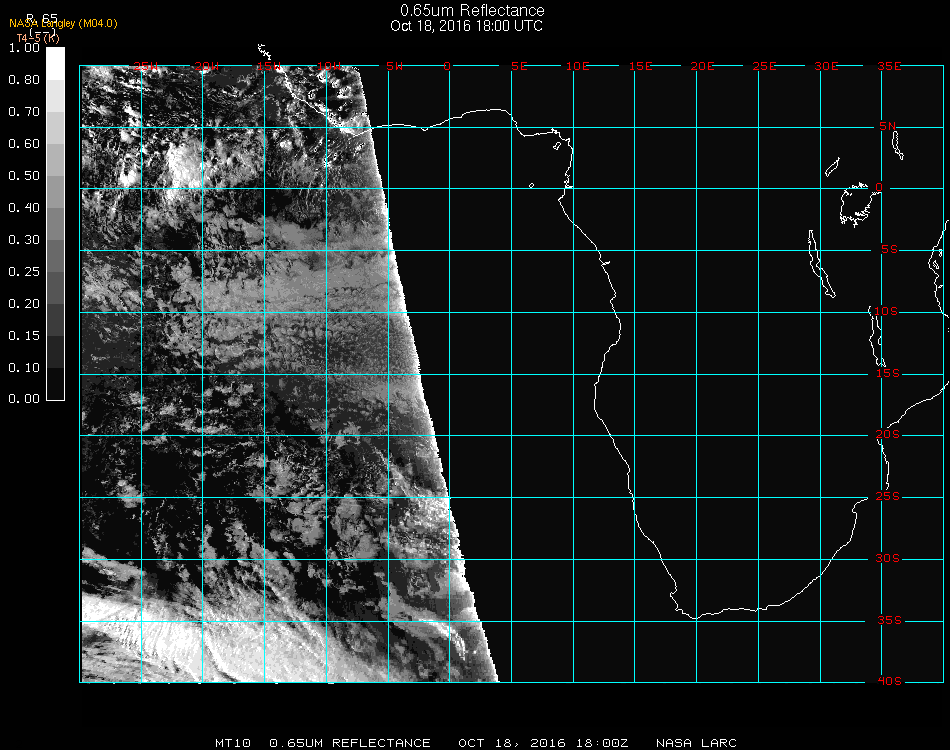Click the 20W longitude label

207,67
